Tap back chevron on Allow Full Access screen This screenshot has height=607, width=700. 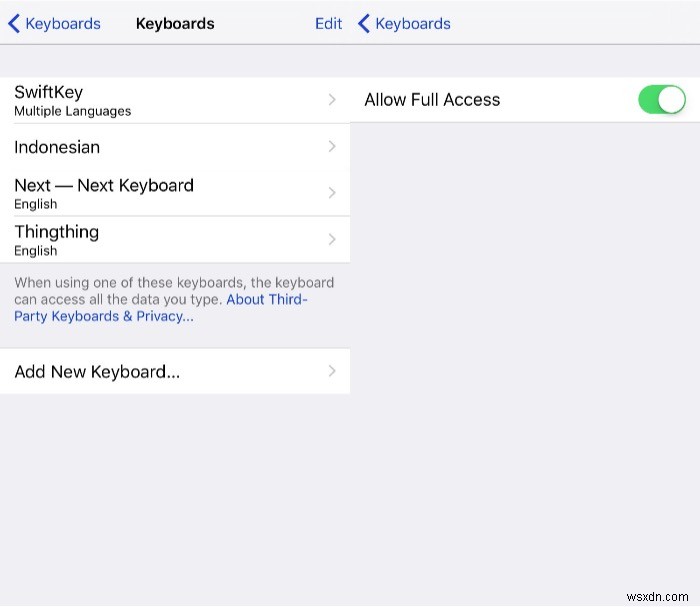tap(364, 23)
